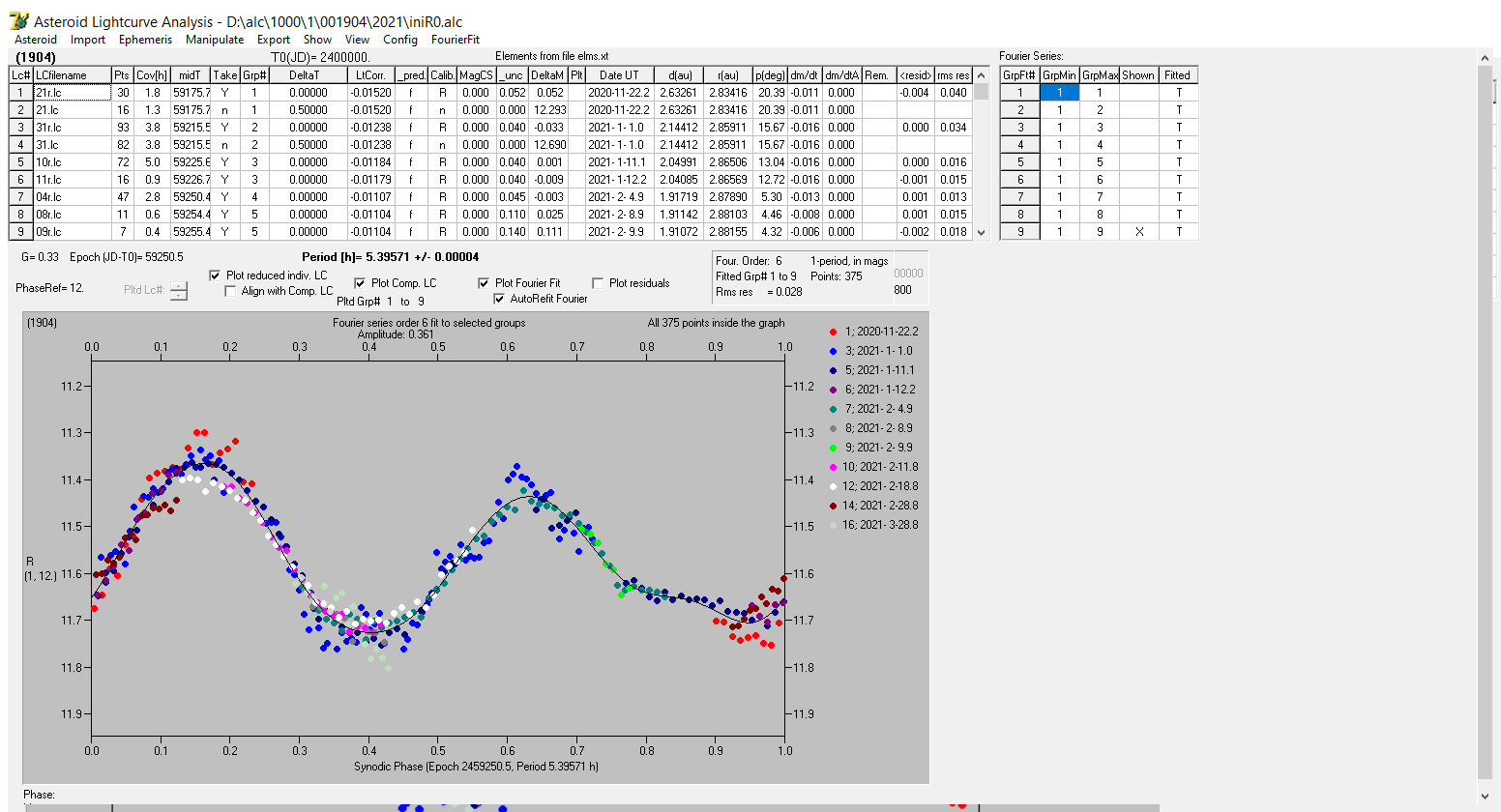1501x812 pixels.
Task: Click legend entry 7; 2021-2-4.9
Action: [x=876, y=409]
